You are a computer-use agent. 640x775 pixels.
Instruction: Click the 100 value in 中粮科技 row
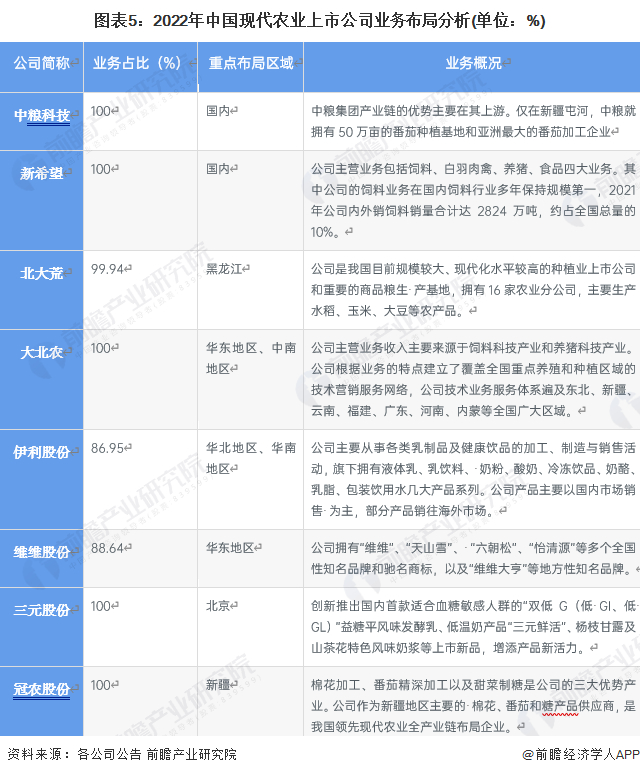point(101,111)
